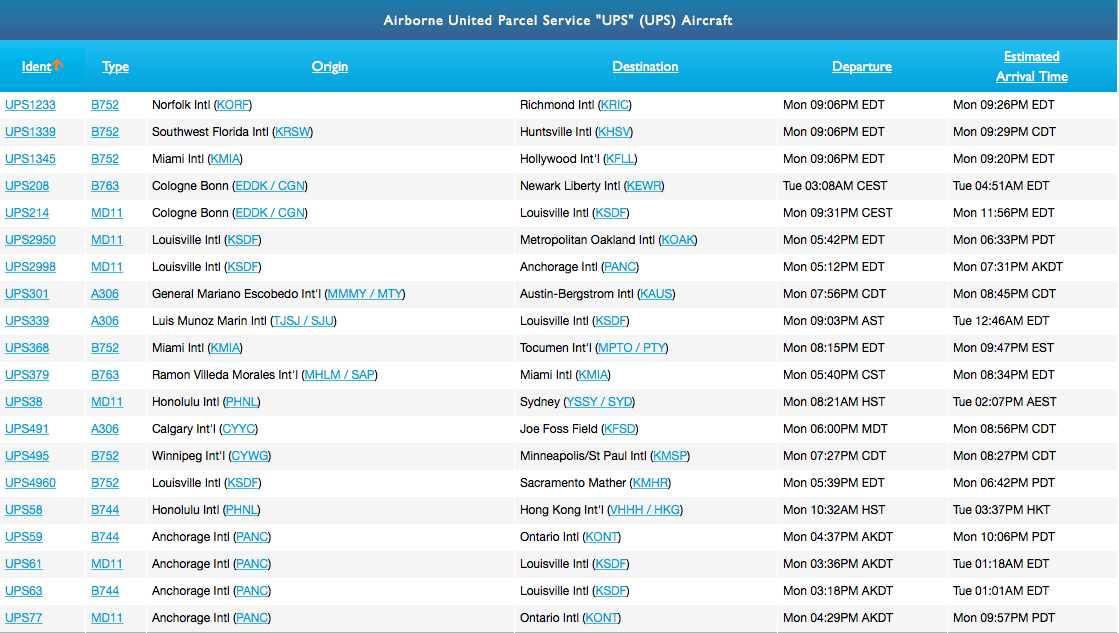Open flight UPS208
This screenshot has height=633, width=1119.
pyautogui.click(x=27, y=186)
